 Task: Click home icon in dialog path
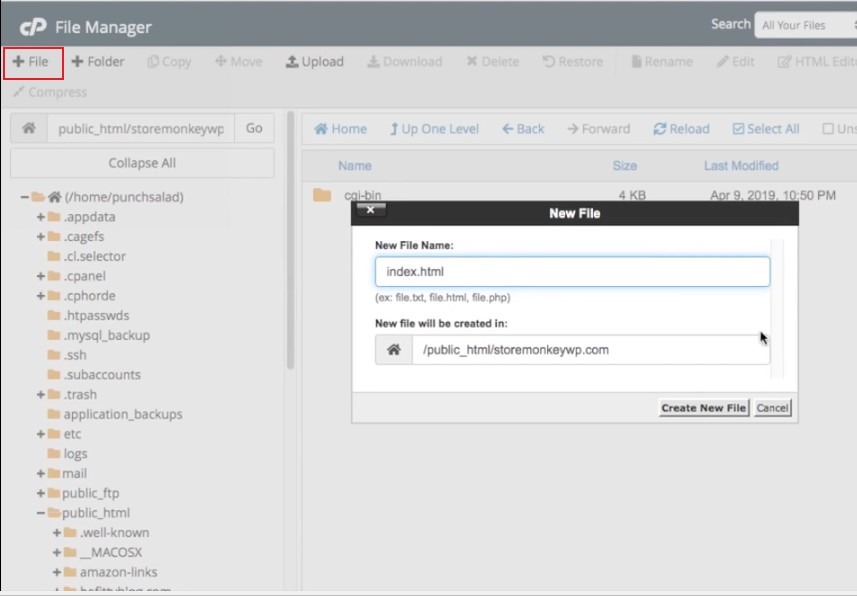394,350
